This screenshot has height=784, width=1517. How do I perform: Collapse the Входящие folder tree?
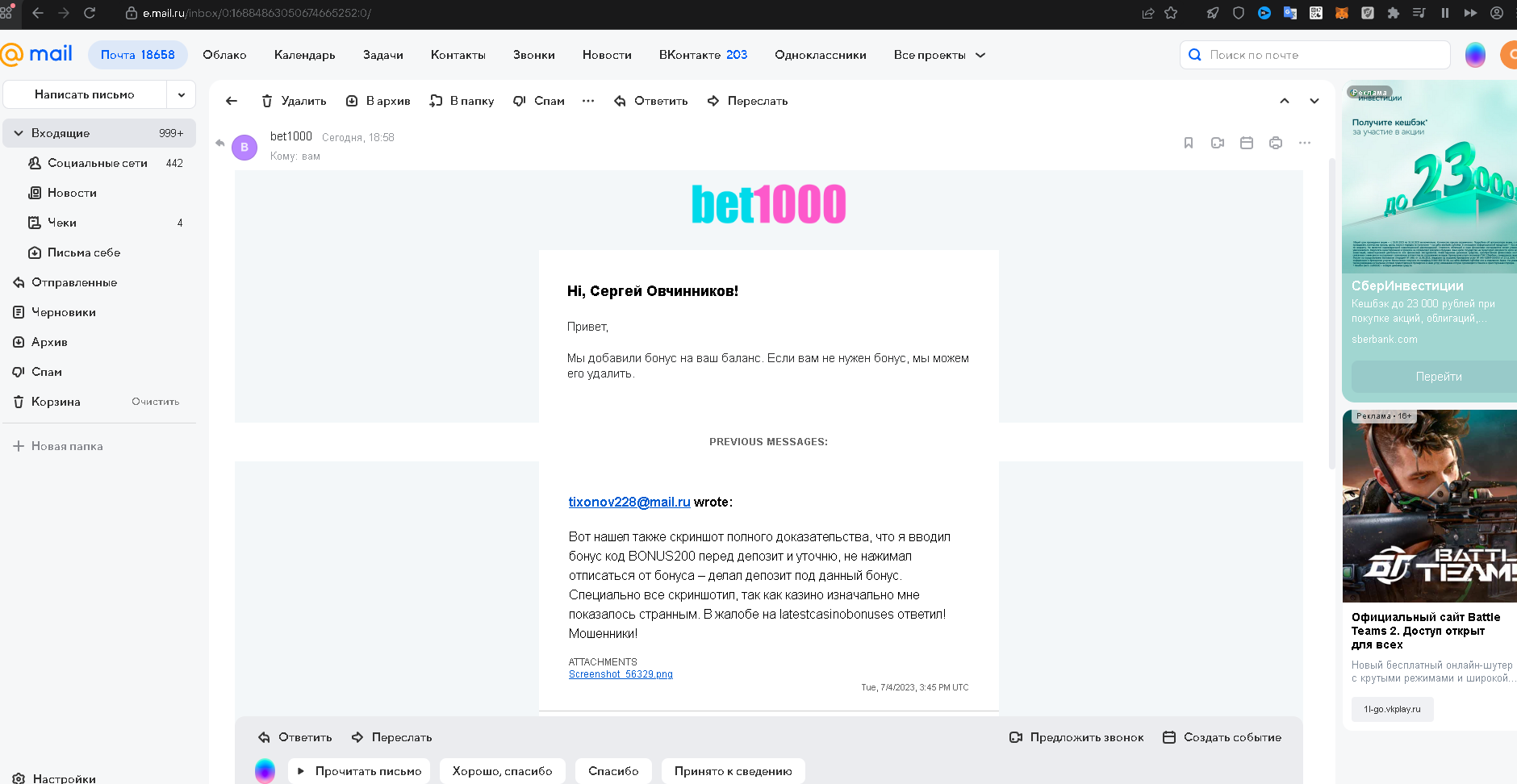[19, 133]
